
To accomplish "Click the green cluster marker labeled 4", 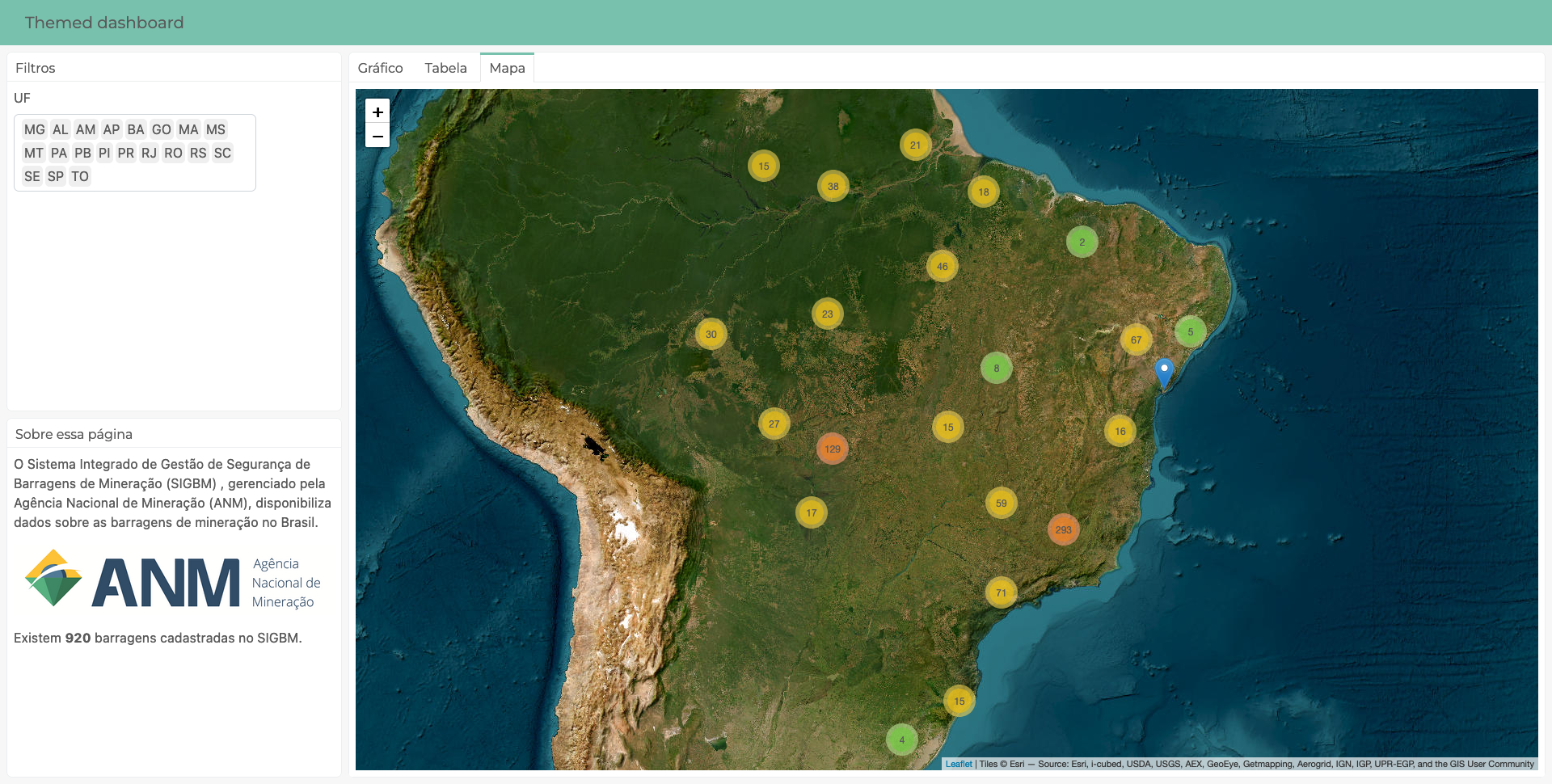I will [x=901, y=740].
